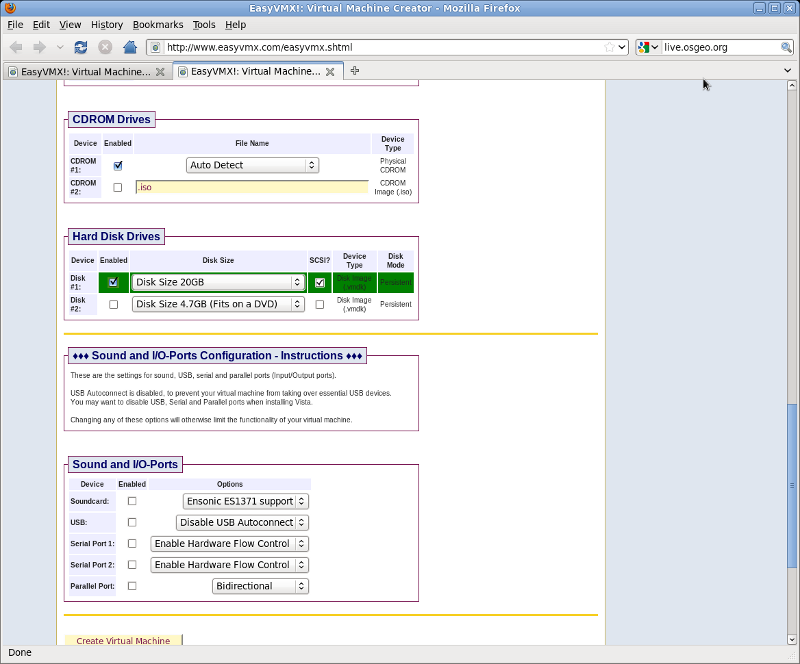Open the URL history dropdown arrow
Viewport: 800px width, 664px height.
[622, 47]
